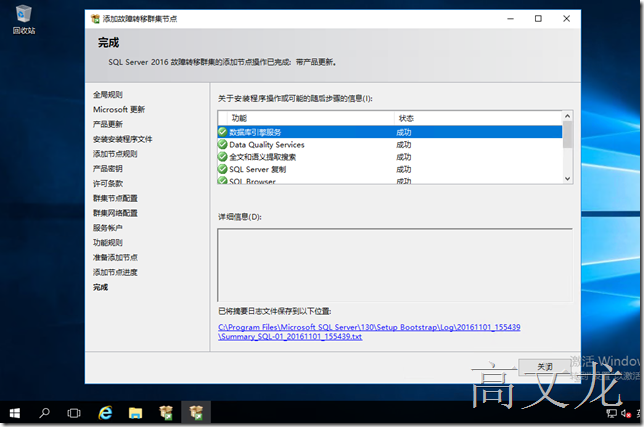The image size is (644, 427).
Task: Click the 成功 status of Data Quality Services
Action: pyautogui.click(x=403, y=145)
